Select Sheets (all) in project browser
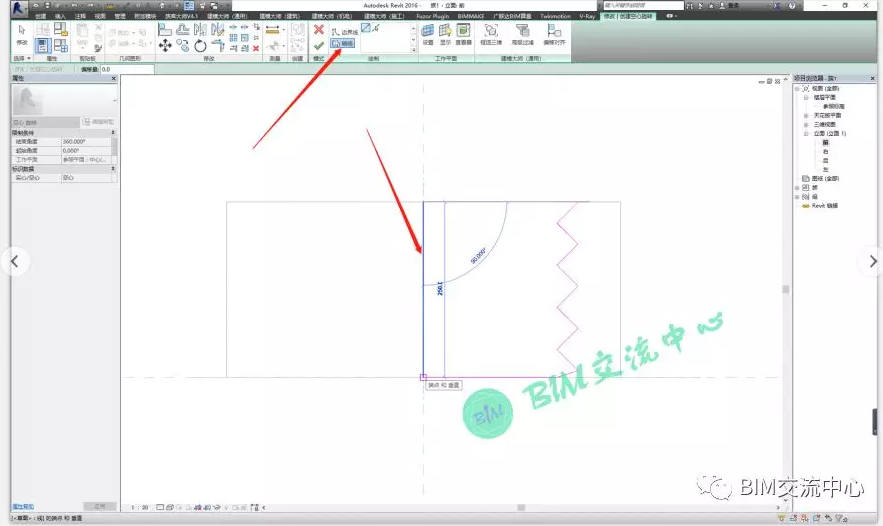The image size is (883, 526). tap(825, 179)
